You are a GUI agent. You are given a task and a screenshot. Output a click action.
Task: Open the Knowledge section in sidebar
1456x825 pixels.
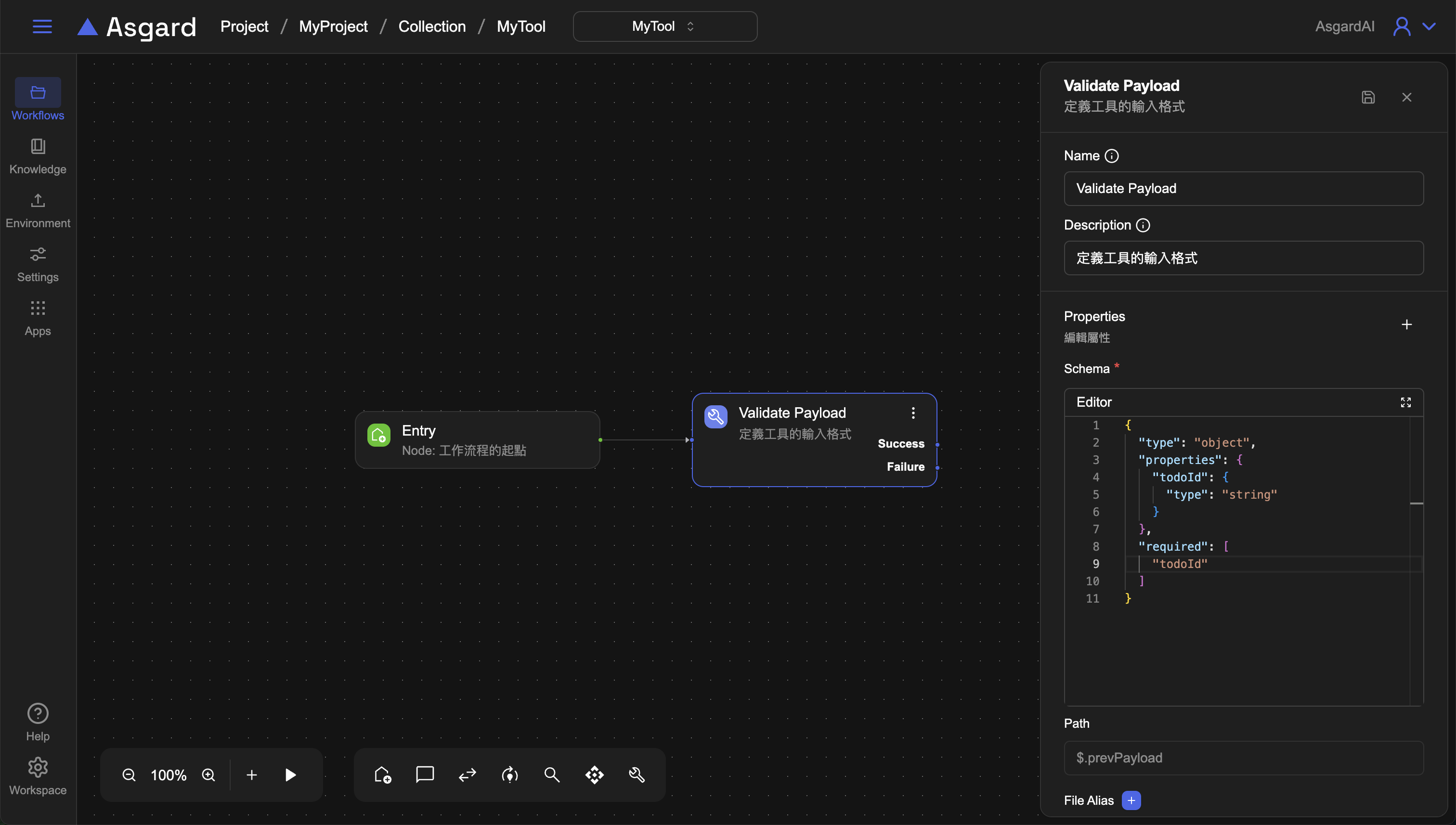point(38,156)
